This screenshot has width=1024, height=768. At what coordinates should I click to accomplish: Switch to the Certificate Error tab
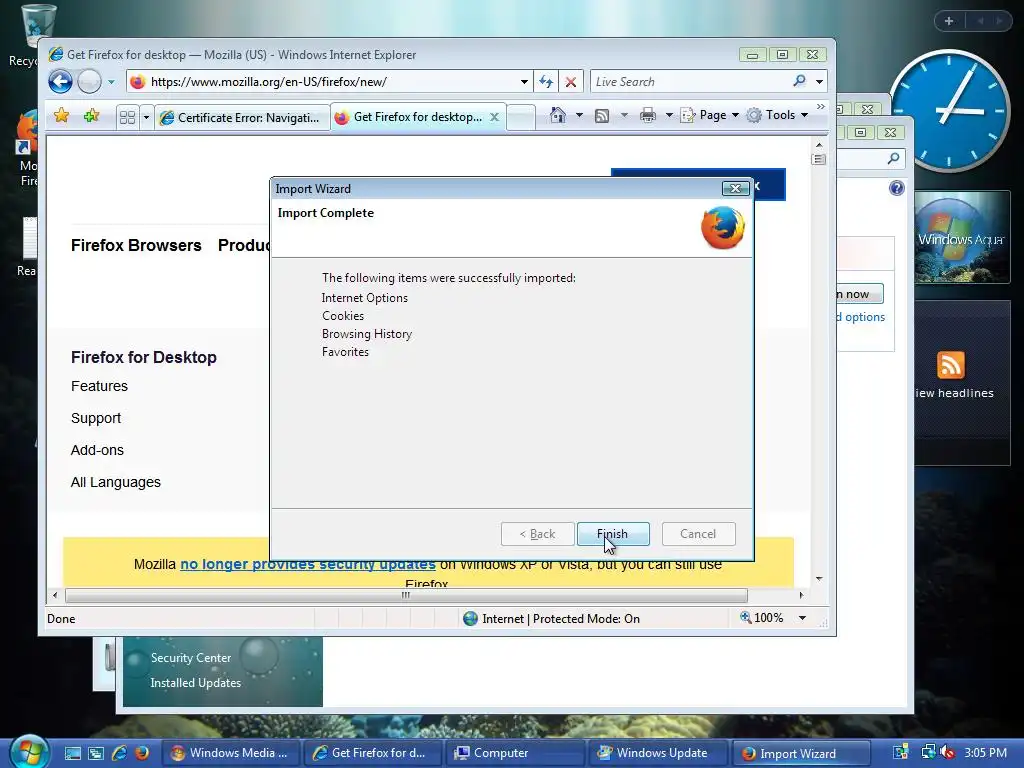(x=242, y=118)
